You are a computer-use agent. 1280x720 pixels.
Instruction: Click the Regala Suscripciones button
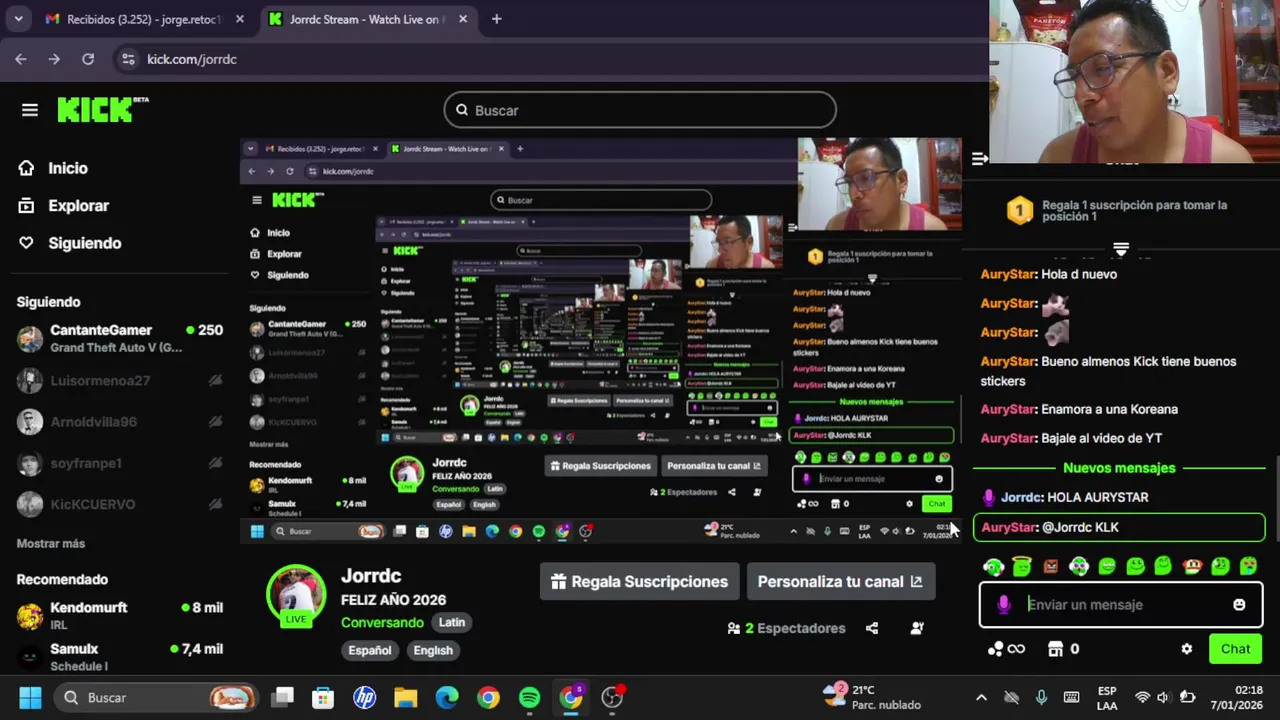639,581
